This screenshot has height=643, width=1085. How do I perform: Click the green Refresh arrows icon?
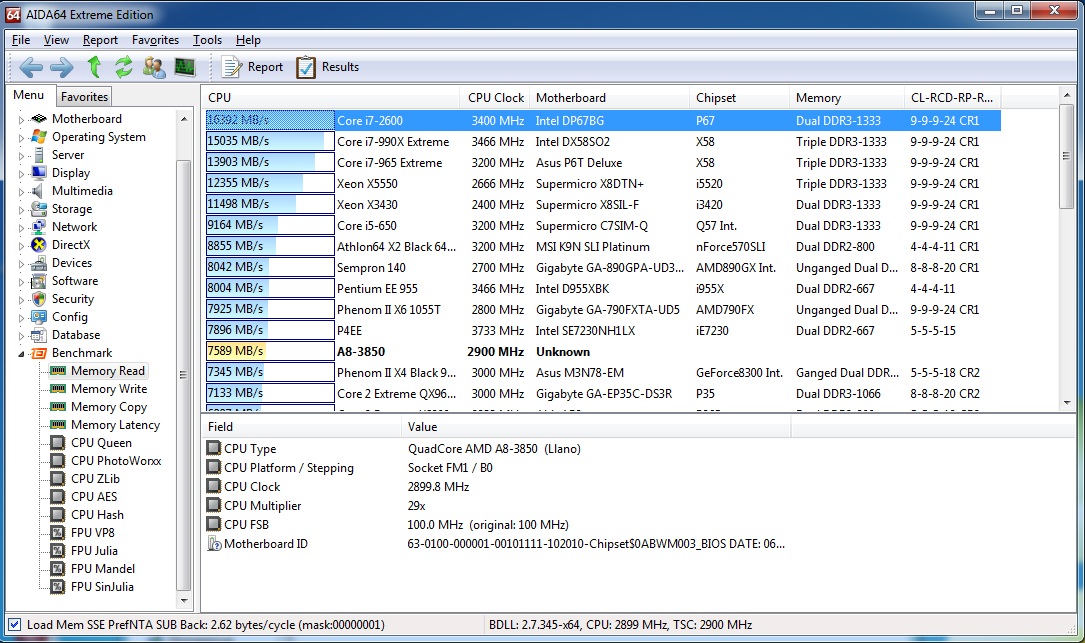click(124, 67)
